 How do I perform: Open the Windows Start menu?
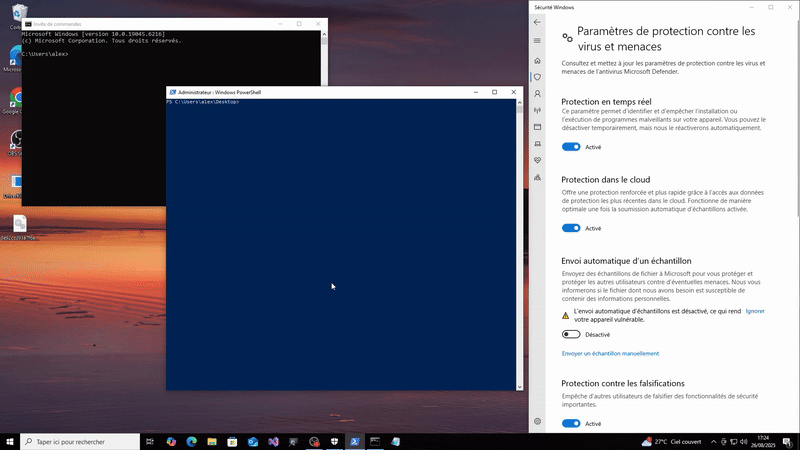pos(10,442)
